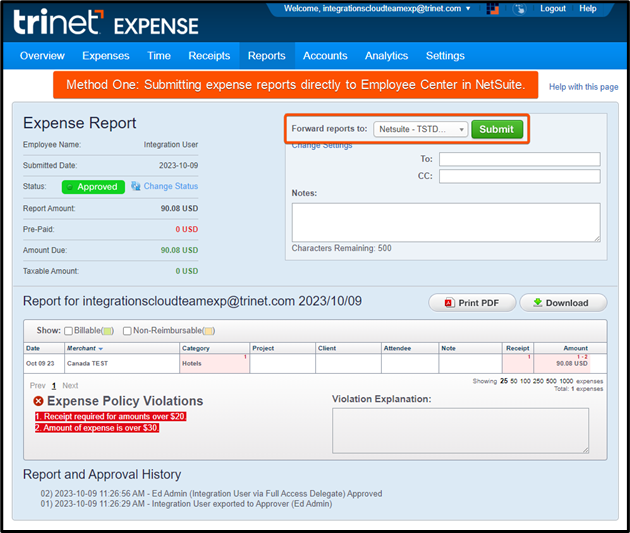The height and width of the screenshot is (533, 630).
Task: Click the Receipt required violation message
Action: [110, 417]
